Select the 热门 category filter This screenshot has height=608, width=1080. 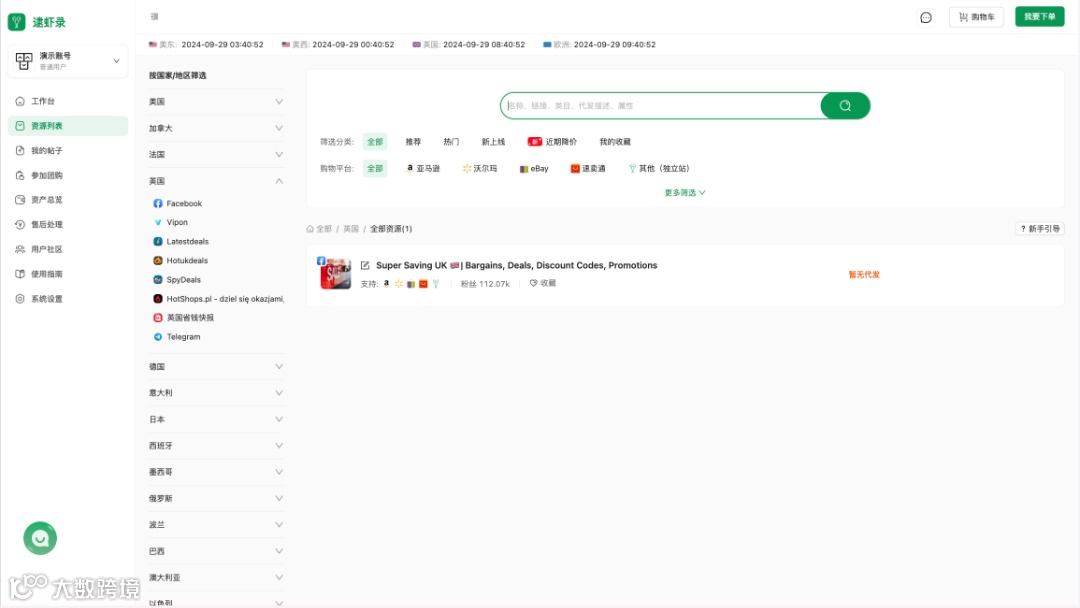451,142
